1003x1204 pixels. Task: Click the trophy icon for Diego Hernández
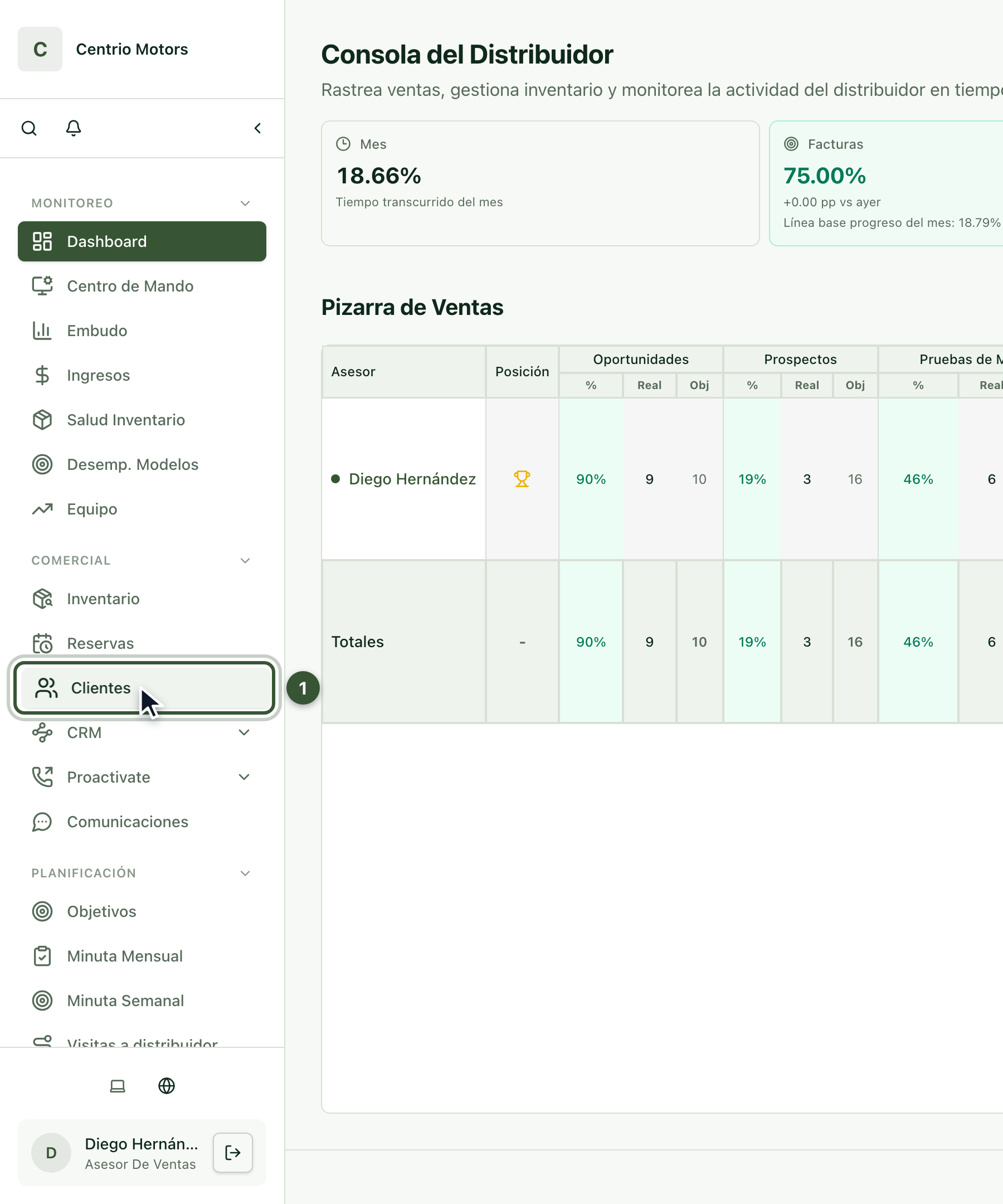coord(522,479)
